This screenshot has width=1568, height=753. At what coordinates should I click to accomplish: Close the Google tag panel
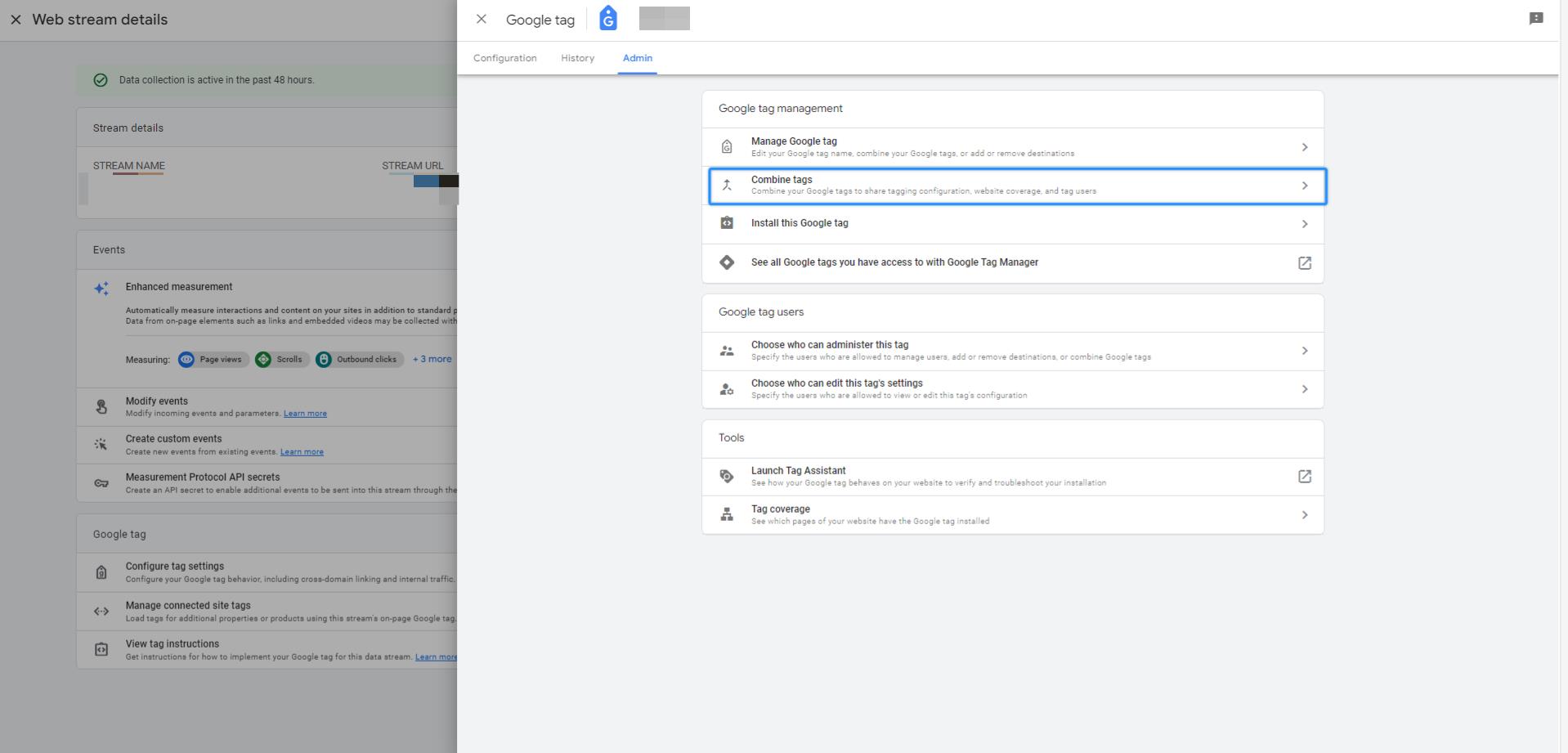pos(481,19)
